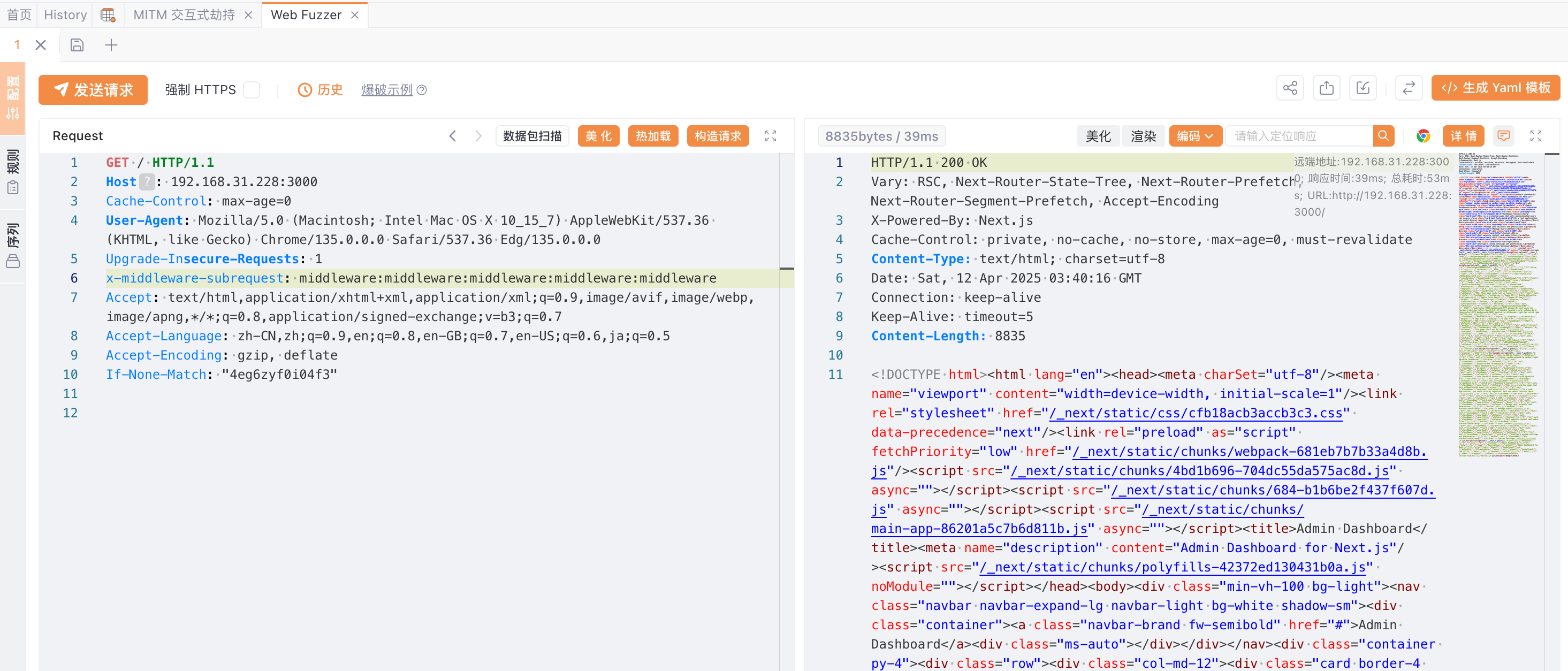This screenshot has width=1568, height=671.
Task: Switch to the History tab
Action: [x=65, y=14]
